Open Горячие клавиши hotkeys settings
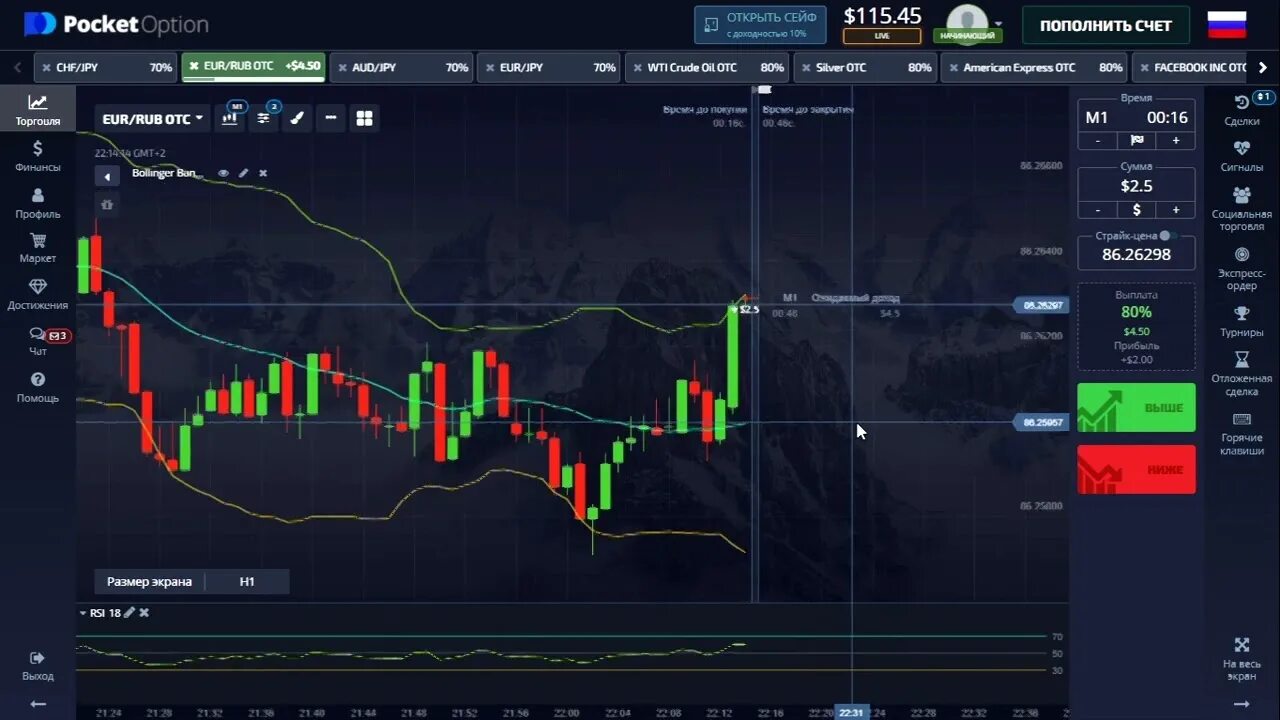Screen dimensions: 1280x720 coord(1242,433)
